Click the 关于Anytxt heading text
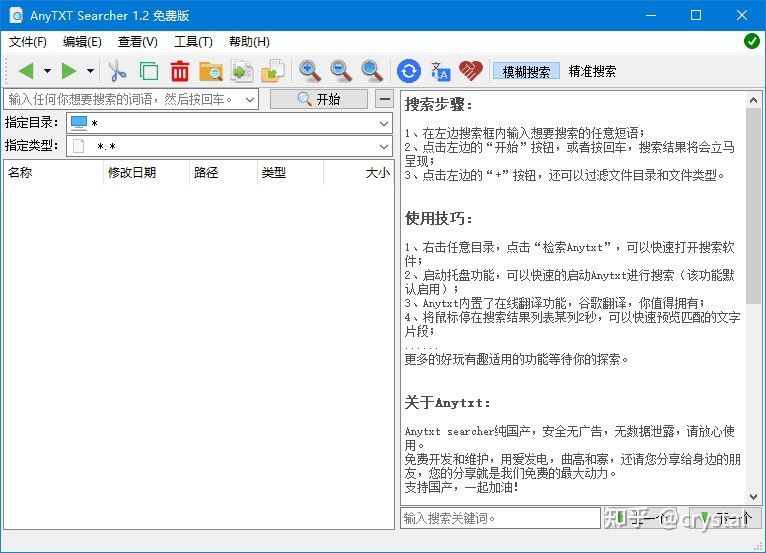The width and height of the screenshot is (766, 553). click(447, 403)
